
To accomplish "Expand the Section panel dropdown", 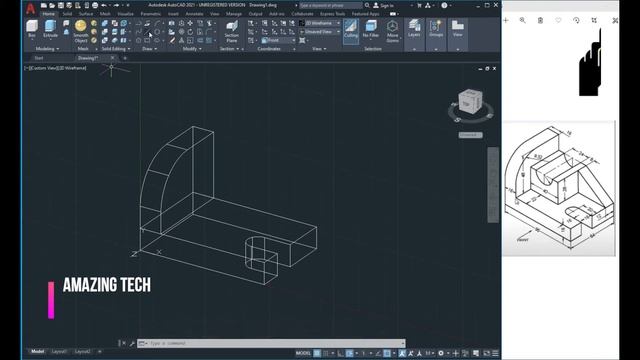I will pyautogui.click(x=229, y=49).
